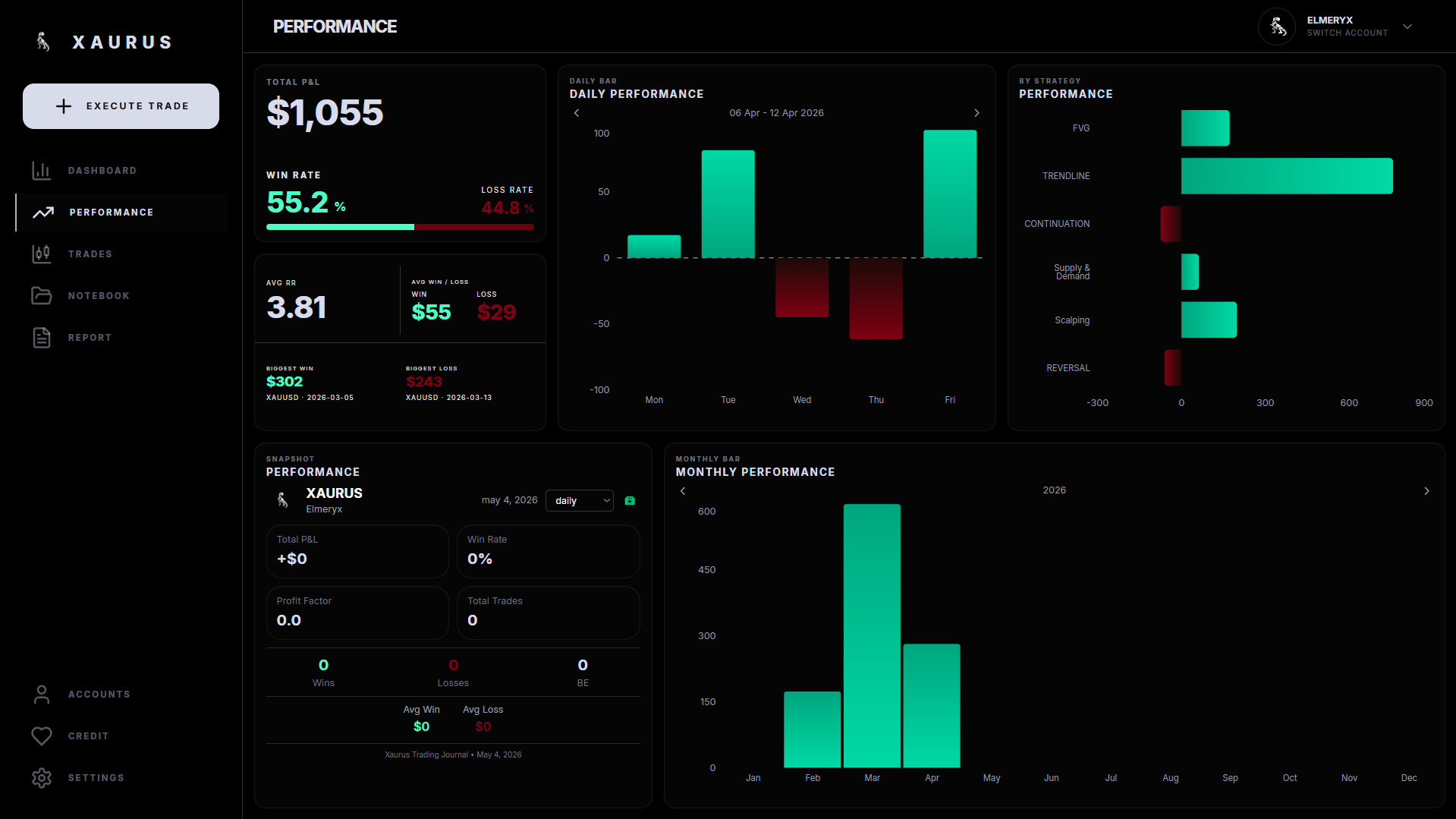Click the Elmeryx profile avatar

point(1277,27)
